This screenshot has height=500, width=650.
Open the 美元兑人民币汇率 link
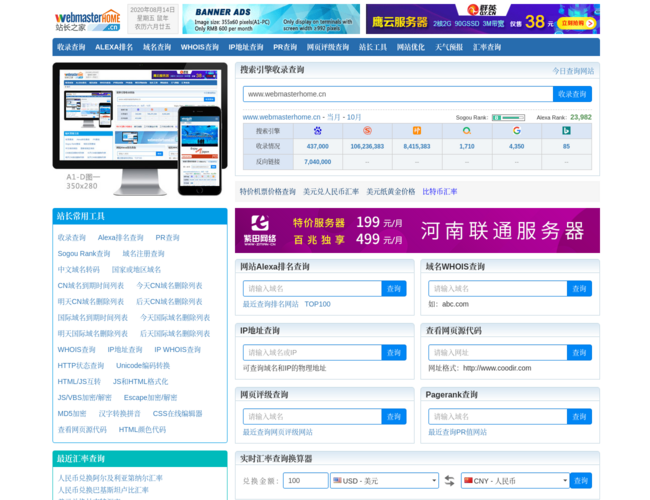pyautogui.click(x=331, y=192)
